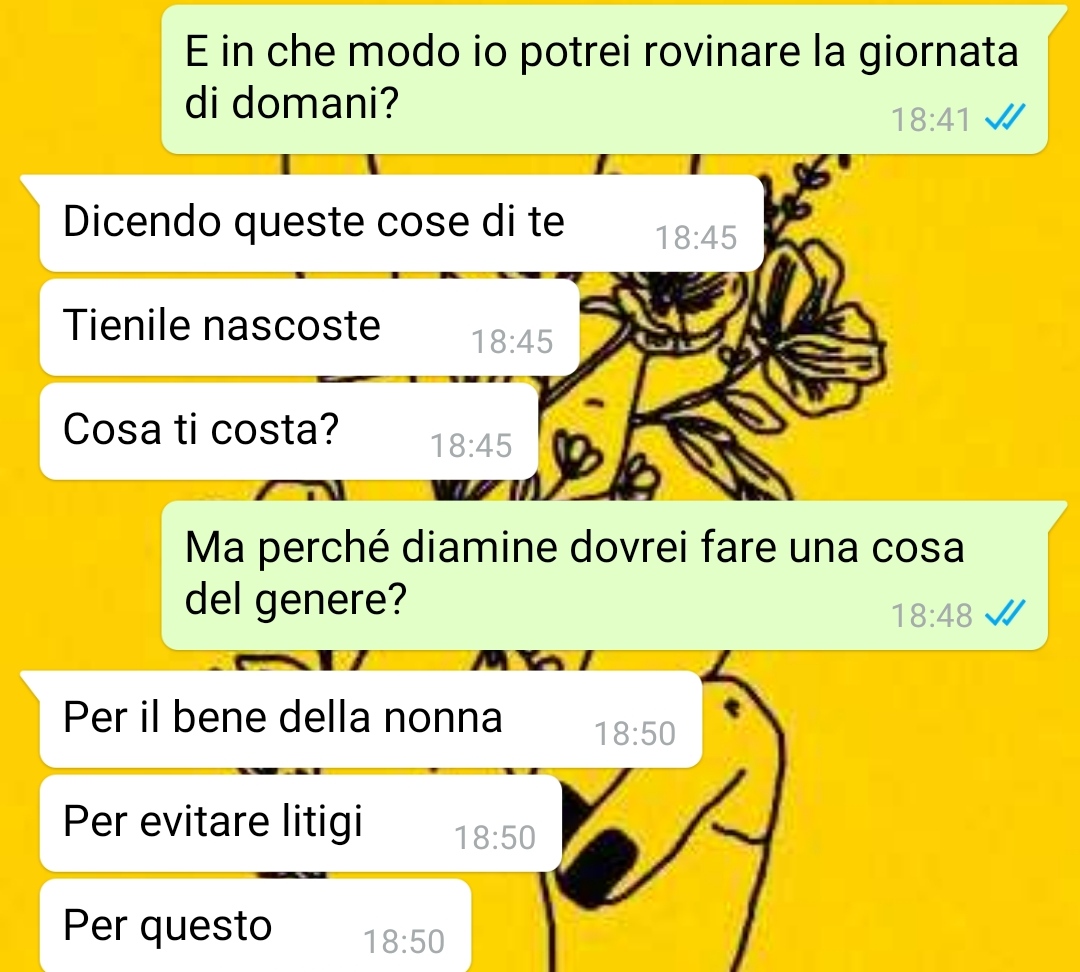Image resolution: width=1080 pixels, height=972 pixels.
Task: Select message "Tienile nascoste"
Action: pos(309,327)
